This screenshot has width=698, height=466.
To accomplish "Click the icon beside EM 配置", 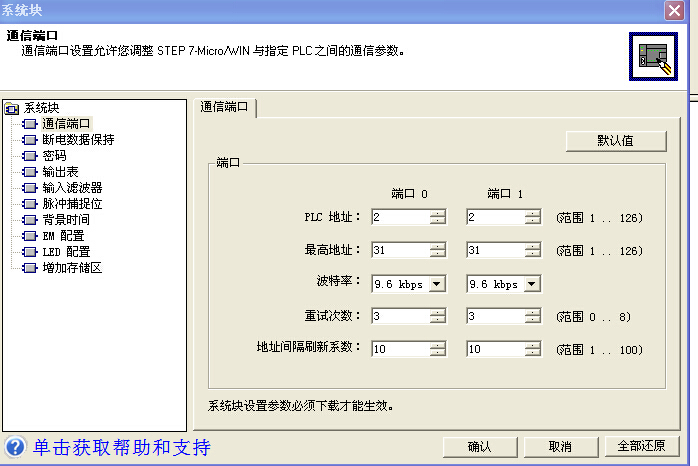I will point(29,236).
